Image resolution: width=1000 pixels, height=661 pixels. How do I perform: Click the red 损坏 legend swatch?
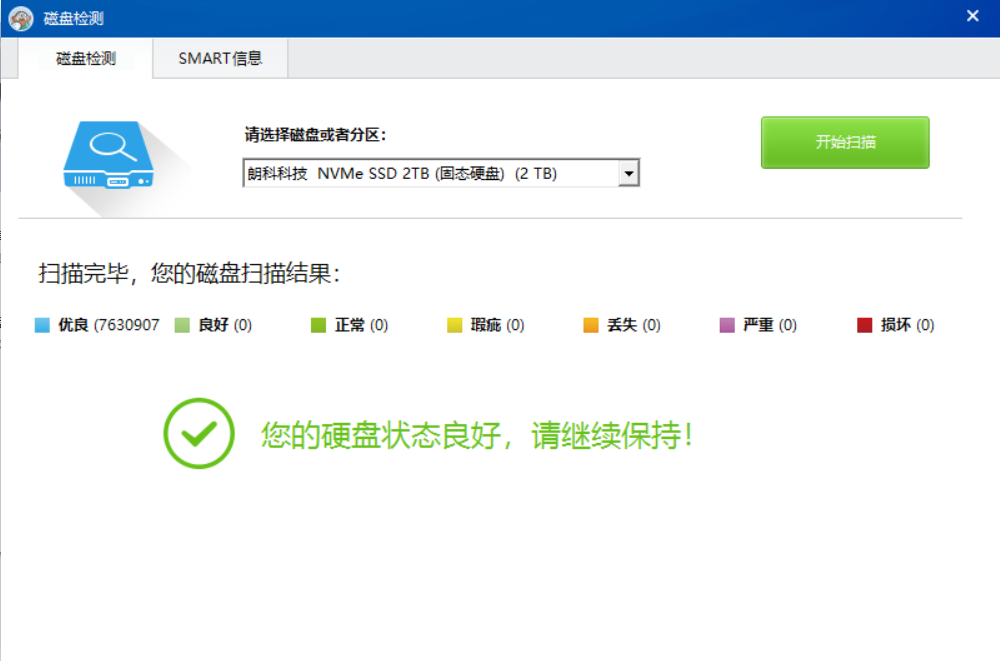click(x=865, y=325)
